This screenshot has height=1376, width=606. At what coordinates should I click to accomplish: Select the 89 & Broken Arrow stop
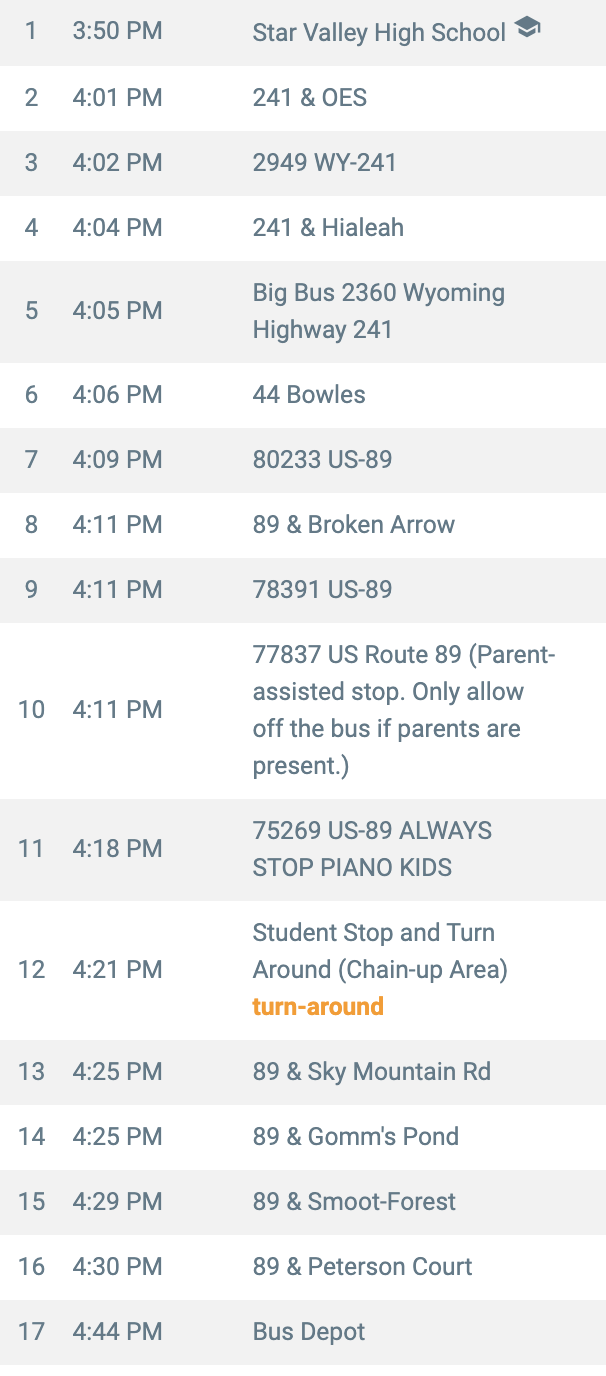[353, 525]
